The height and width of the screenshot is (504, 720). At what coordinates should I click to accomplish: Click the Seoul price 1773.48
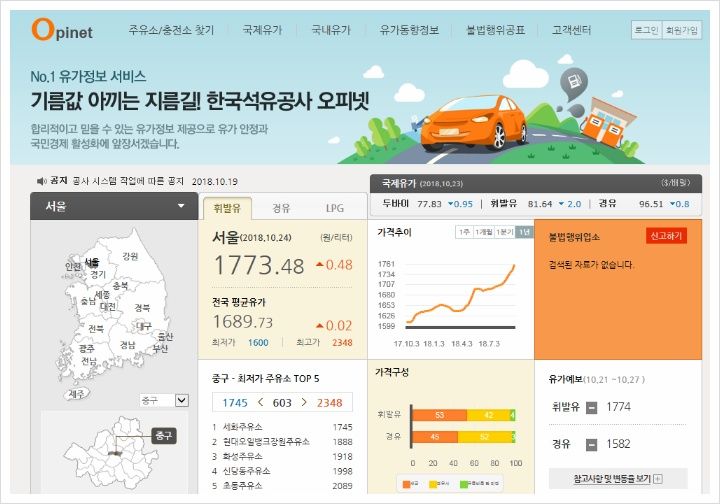[x=259, y=265]
